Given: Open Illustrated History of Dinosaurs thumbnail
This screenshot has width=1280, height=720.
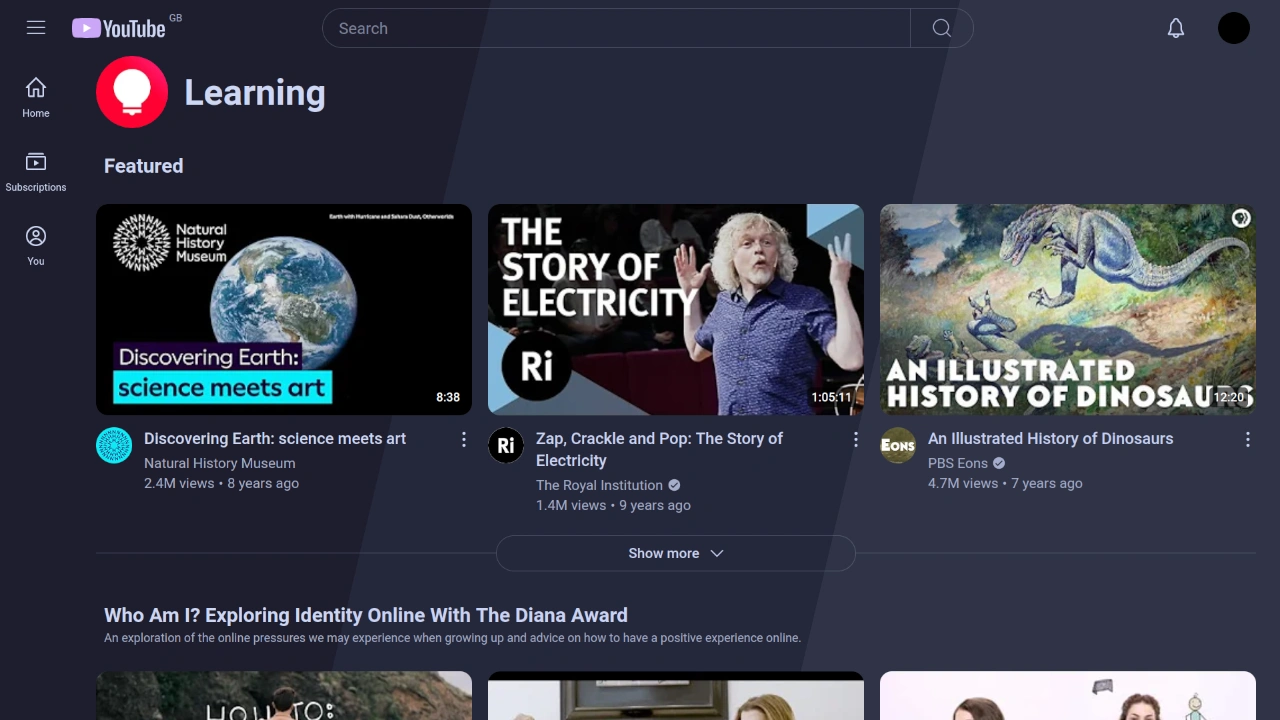Looking at the screenshot, I should (1068, 309).
